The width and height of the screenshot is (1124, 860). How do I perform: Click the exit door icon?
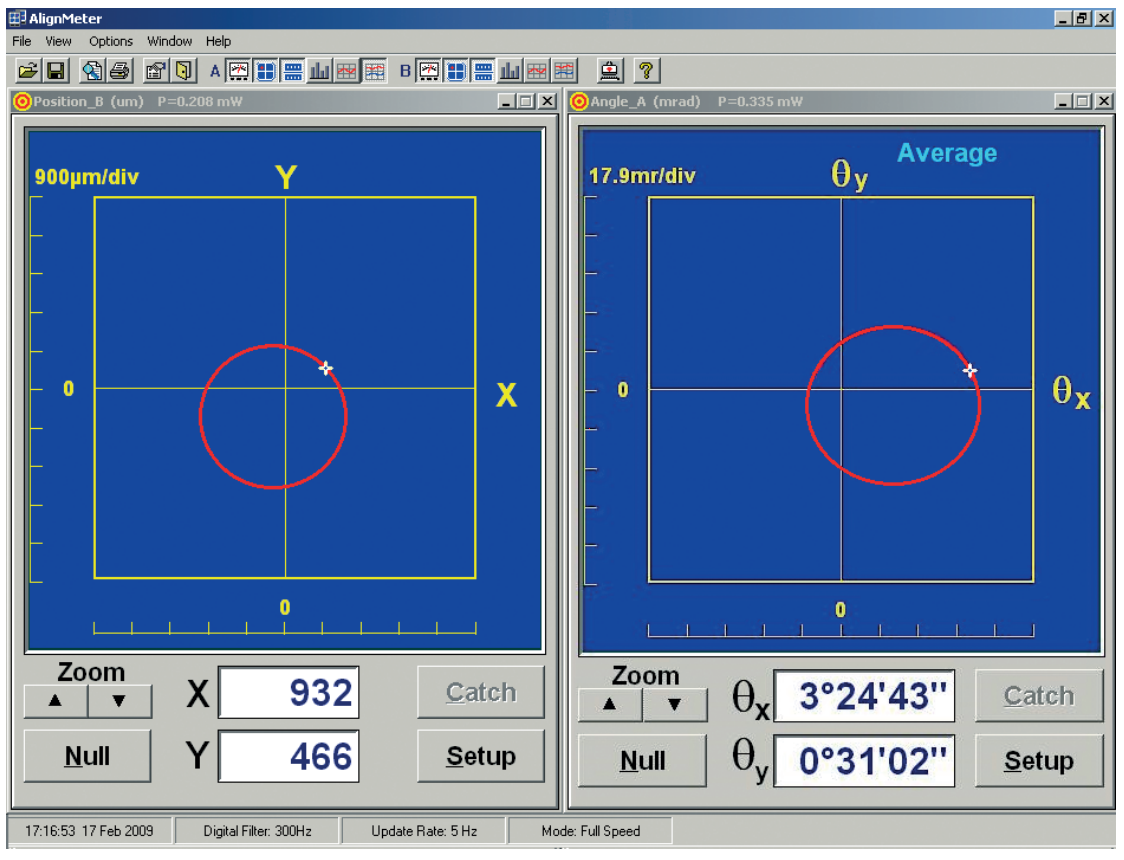(184, 71)
